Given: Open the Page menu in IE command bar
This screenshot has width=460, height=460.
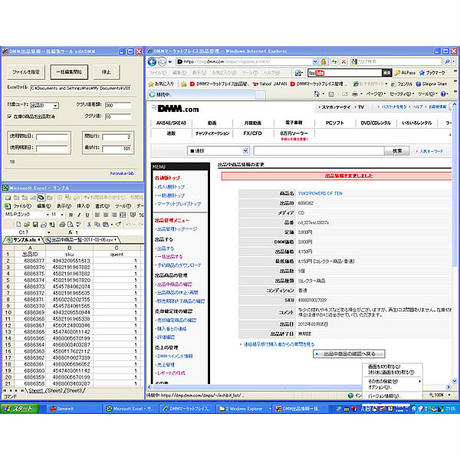Looking at the screenshot, I should [376, 94].
